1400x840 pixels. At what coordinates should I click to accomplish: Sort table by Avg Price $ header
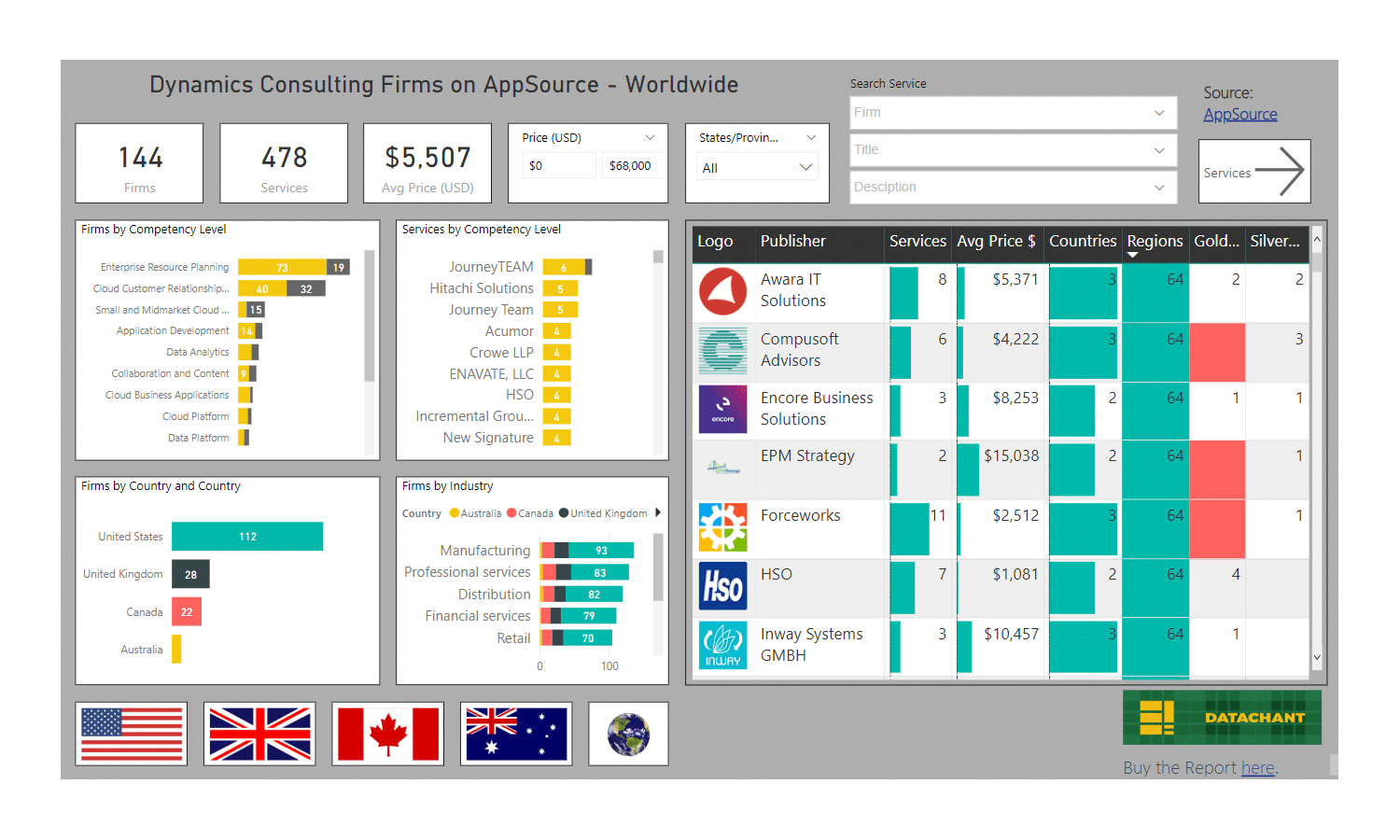pos(996,241)
